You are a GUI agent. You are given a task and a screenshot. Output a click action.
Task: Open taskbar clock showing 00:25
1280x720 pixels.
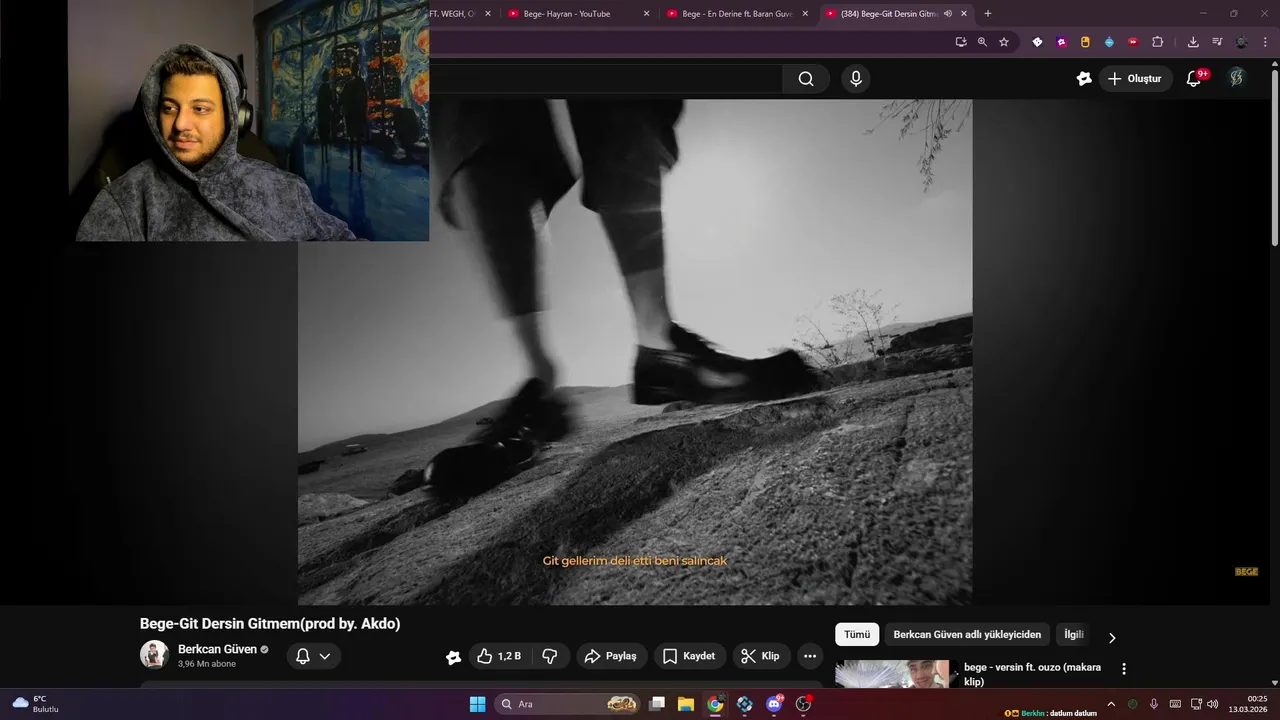(x=1250, y=704)
